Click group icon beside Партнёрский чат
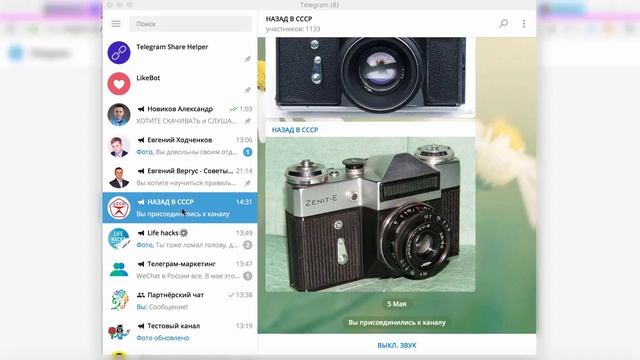Image resolution: width=640 pixels, height=360 pixels. coord(141,295)
